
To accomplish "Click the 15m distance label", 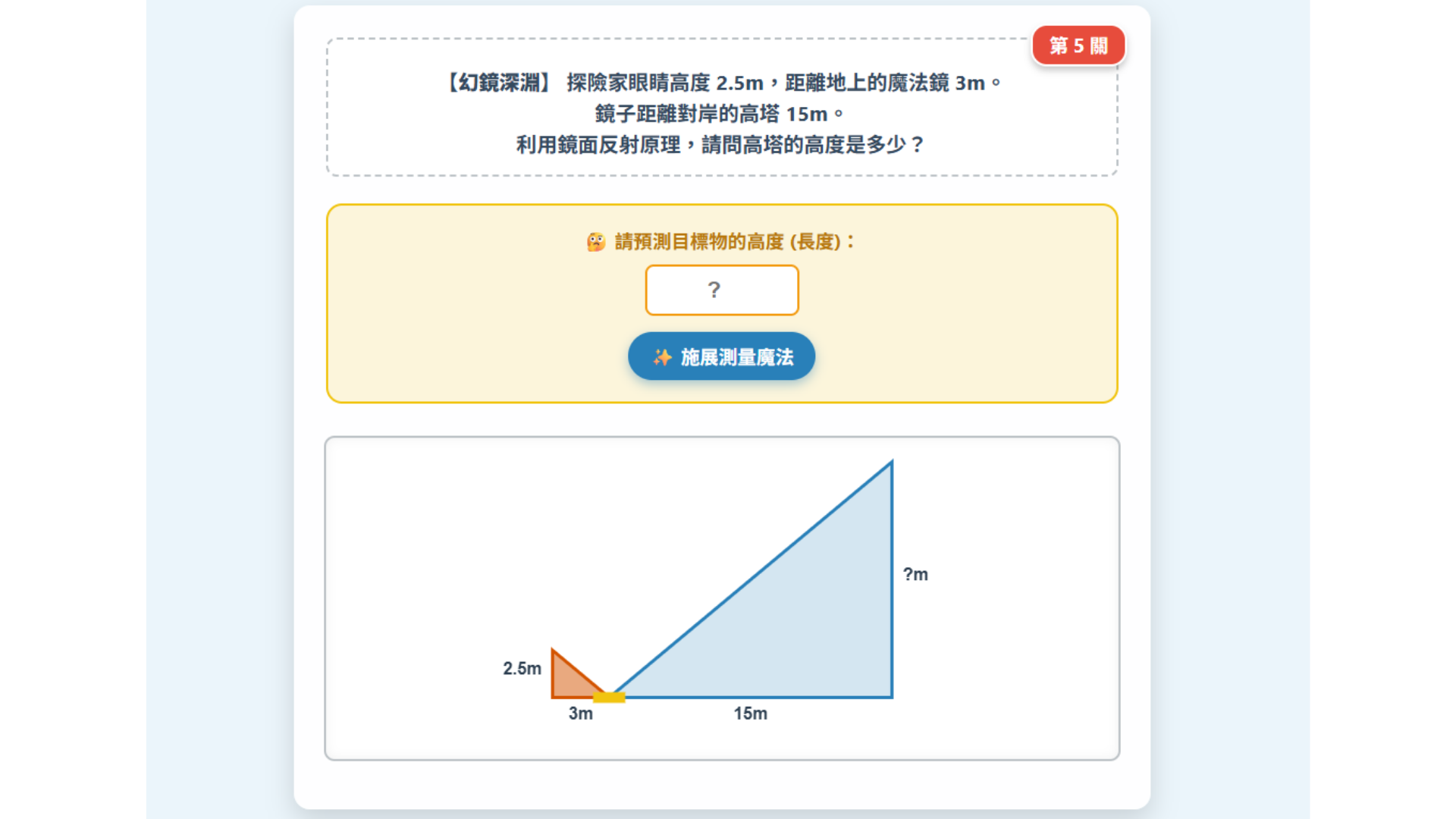I will [x=750, y=714].
